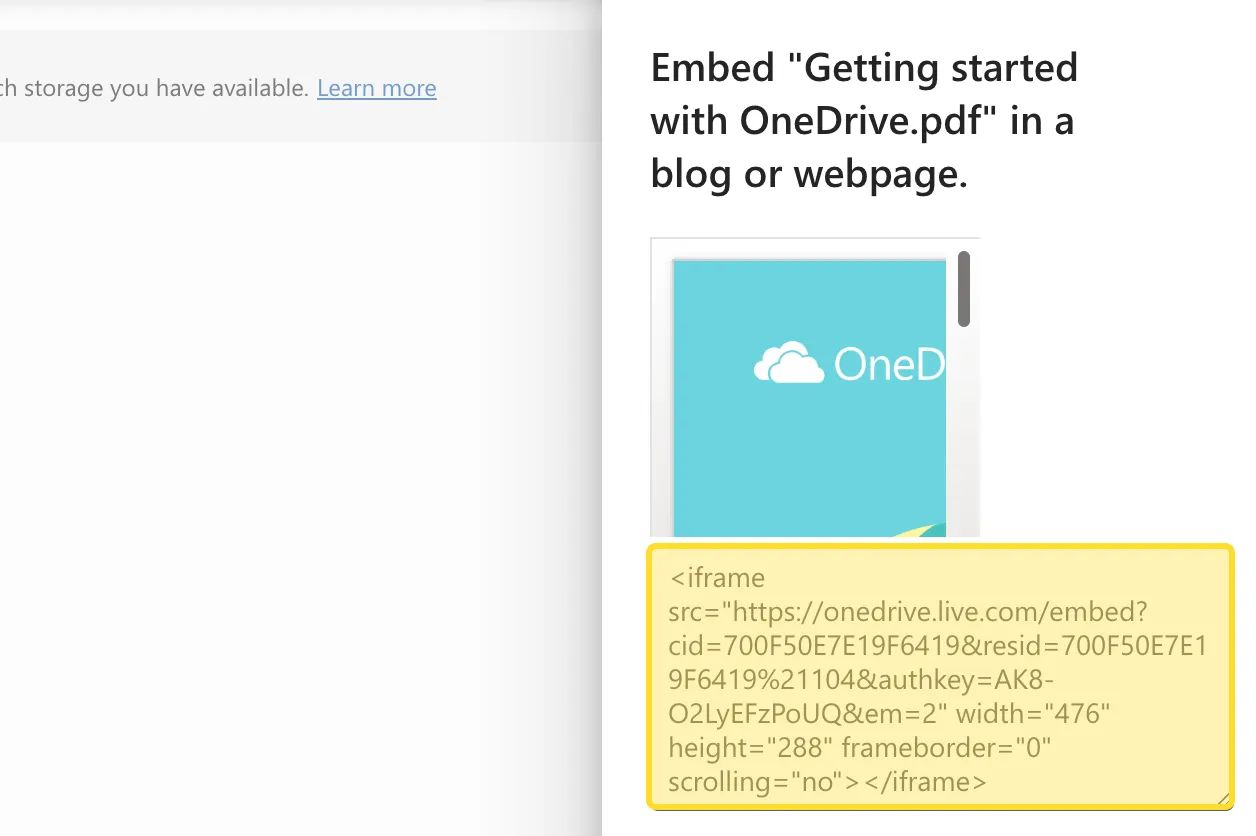Open the Learn more storage link
Viewport: 1256px width, 836px height.
[x=376, y=88]
